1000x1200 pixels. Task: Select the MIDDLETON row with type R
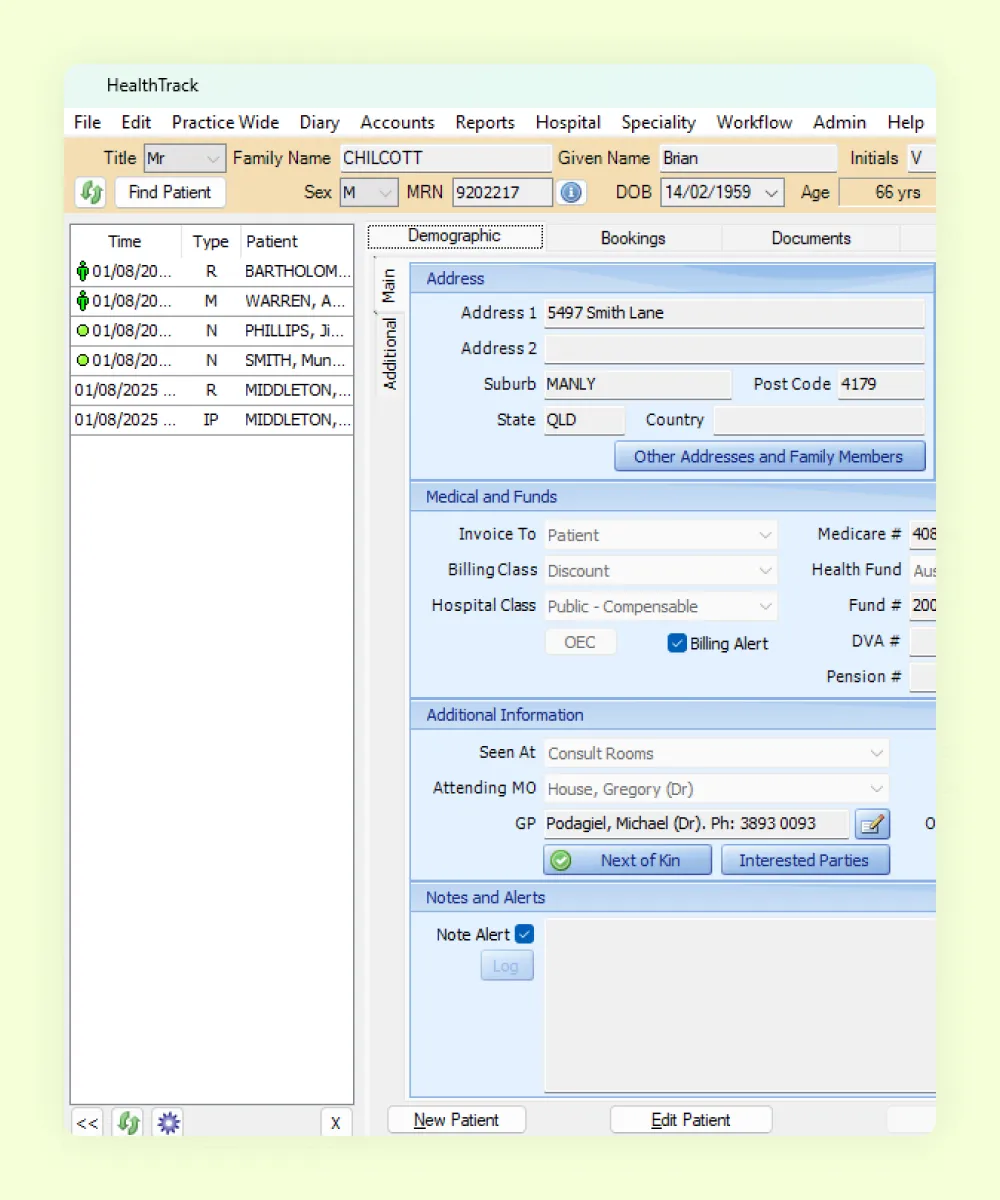[212, 390]
